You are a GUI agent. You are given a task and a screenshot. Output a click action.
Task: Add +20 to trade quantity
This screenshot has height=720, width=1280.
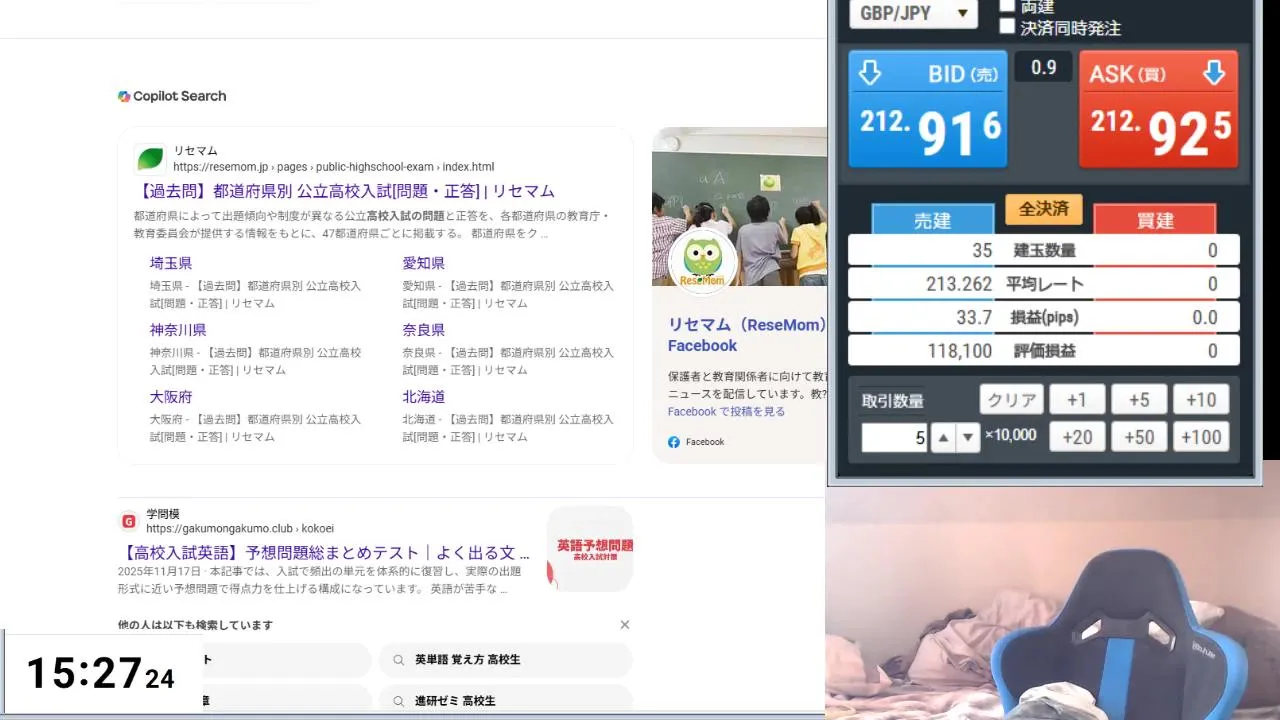(x=1076, y=437)
